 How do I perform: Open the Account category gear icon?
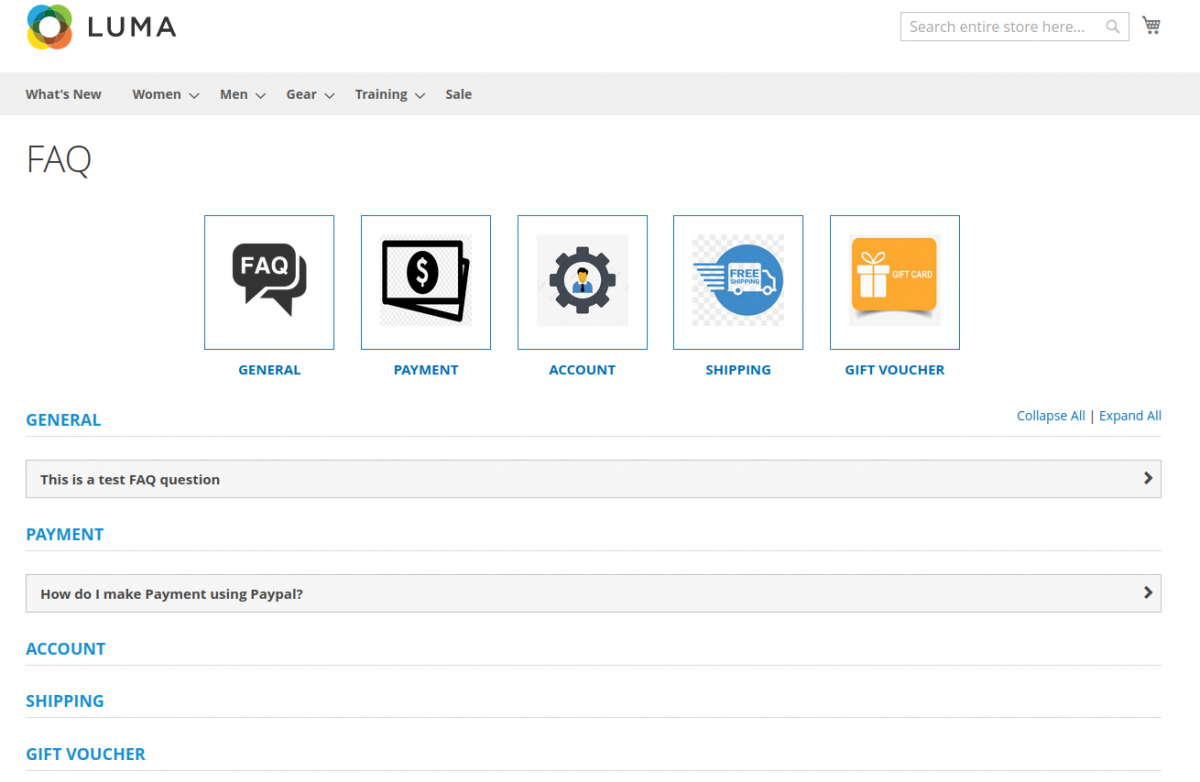coord(581,281)
